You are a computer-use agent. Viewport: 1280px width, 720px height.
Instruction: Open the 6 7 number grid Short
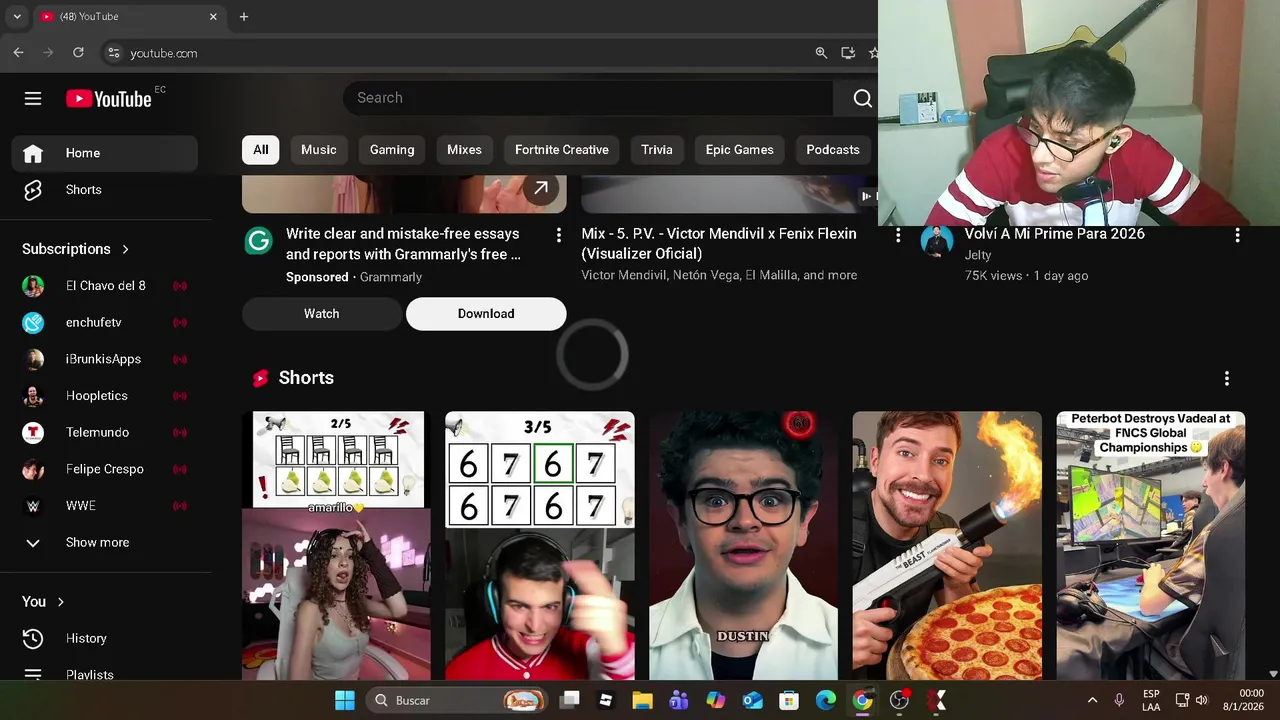point(540,546)
